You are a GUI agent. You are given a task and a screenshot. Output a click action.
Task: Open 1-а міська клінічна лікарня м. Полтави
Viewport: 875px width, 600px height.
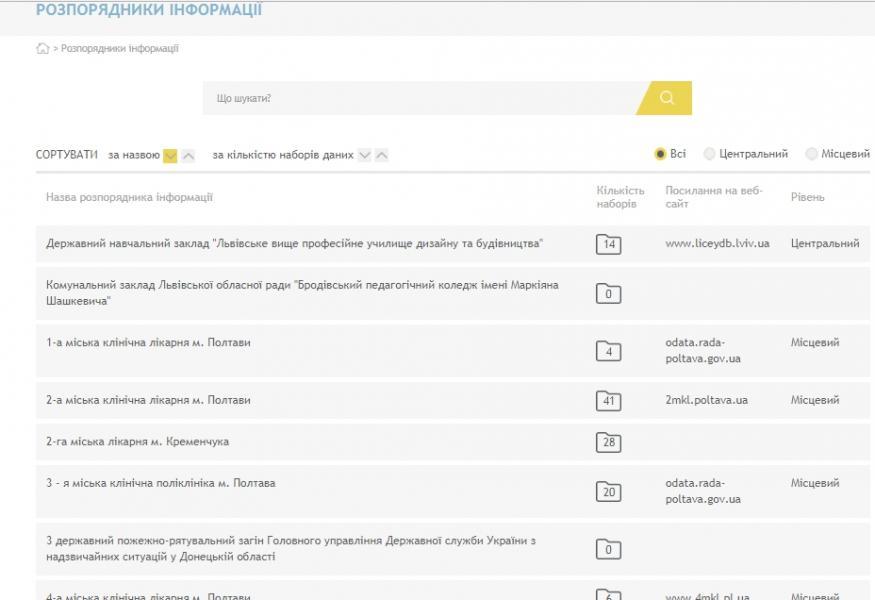point(148,342)
